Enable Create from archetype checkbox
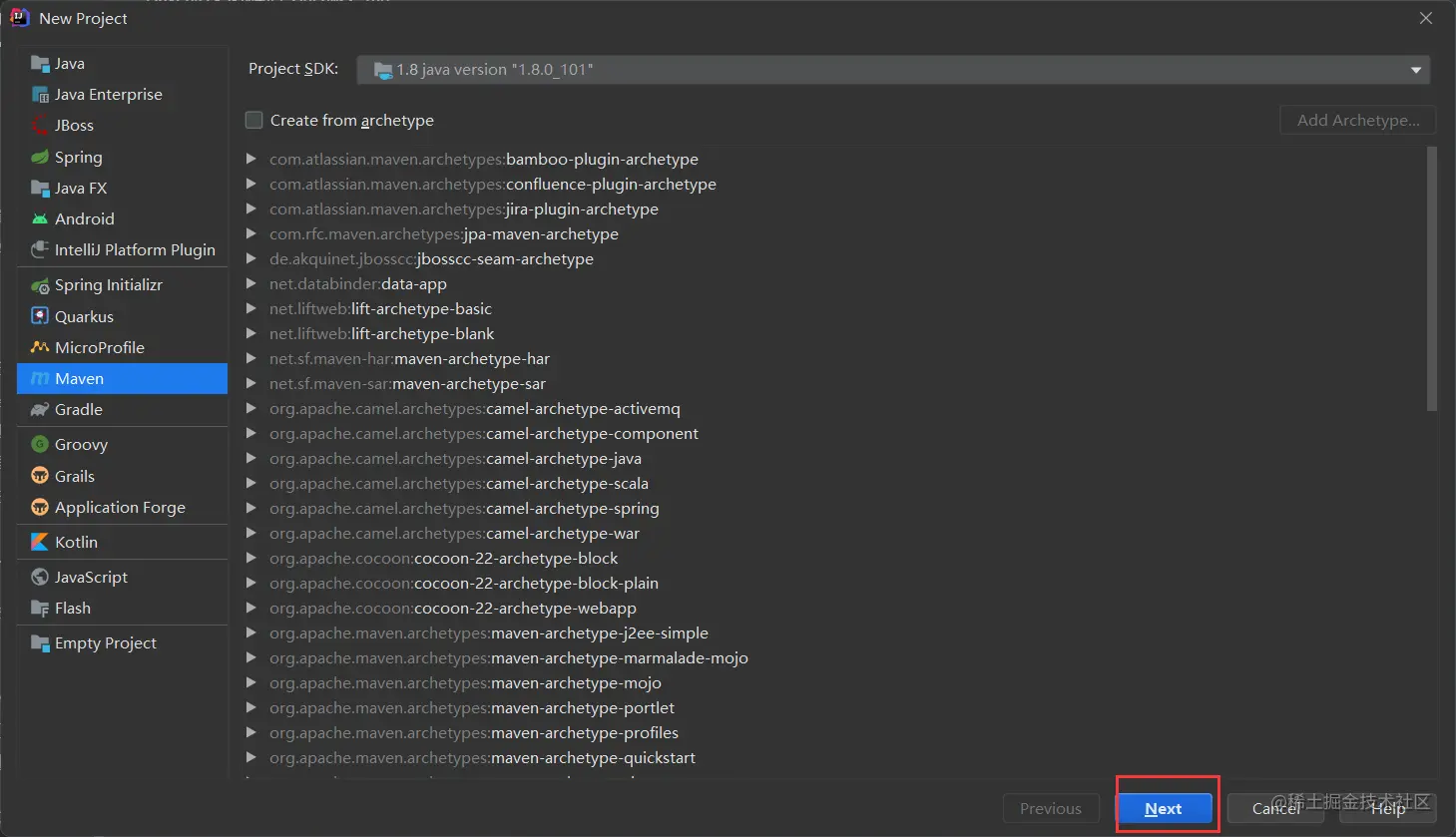 point(254,120)
